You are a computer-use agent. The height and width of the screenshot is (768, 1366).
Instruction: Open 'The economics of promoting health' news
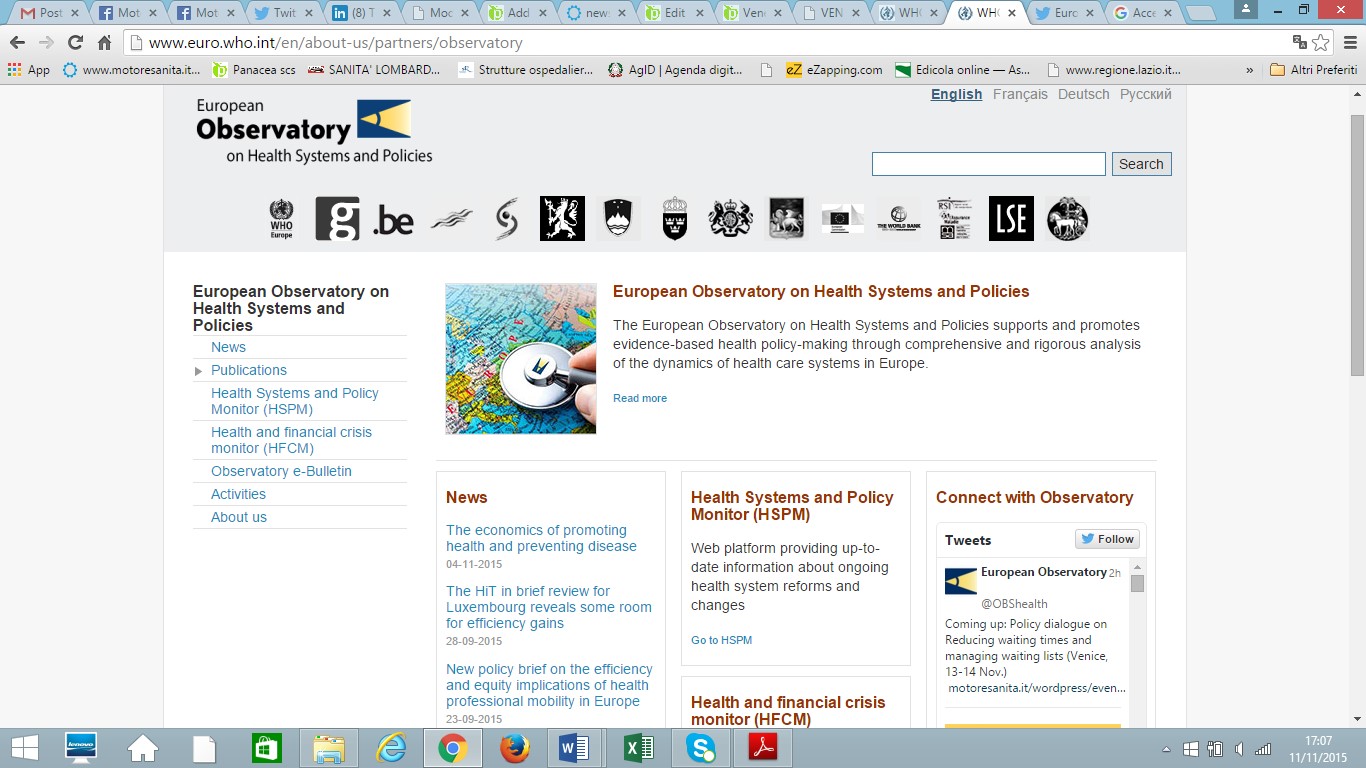[541, 538]
